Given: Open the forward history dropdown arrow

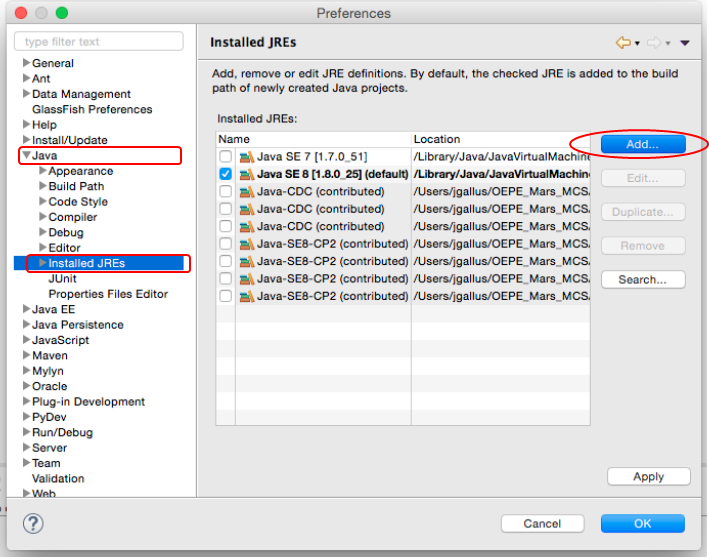Looking at the screenshot, I should 667,43.
